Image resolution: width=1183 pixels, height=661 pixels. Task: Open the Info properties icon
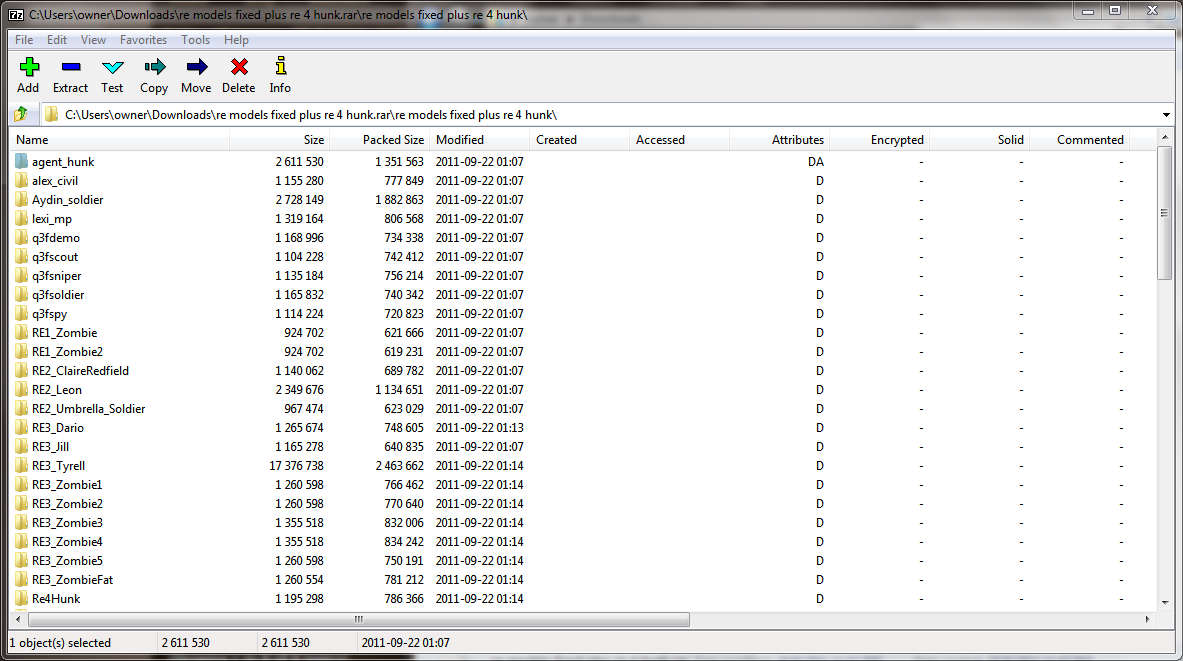pyautogui.click(x=281, y=66)
